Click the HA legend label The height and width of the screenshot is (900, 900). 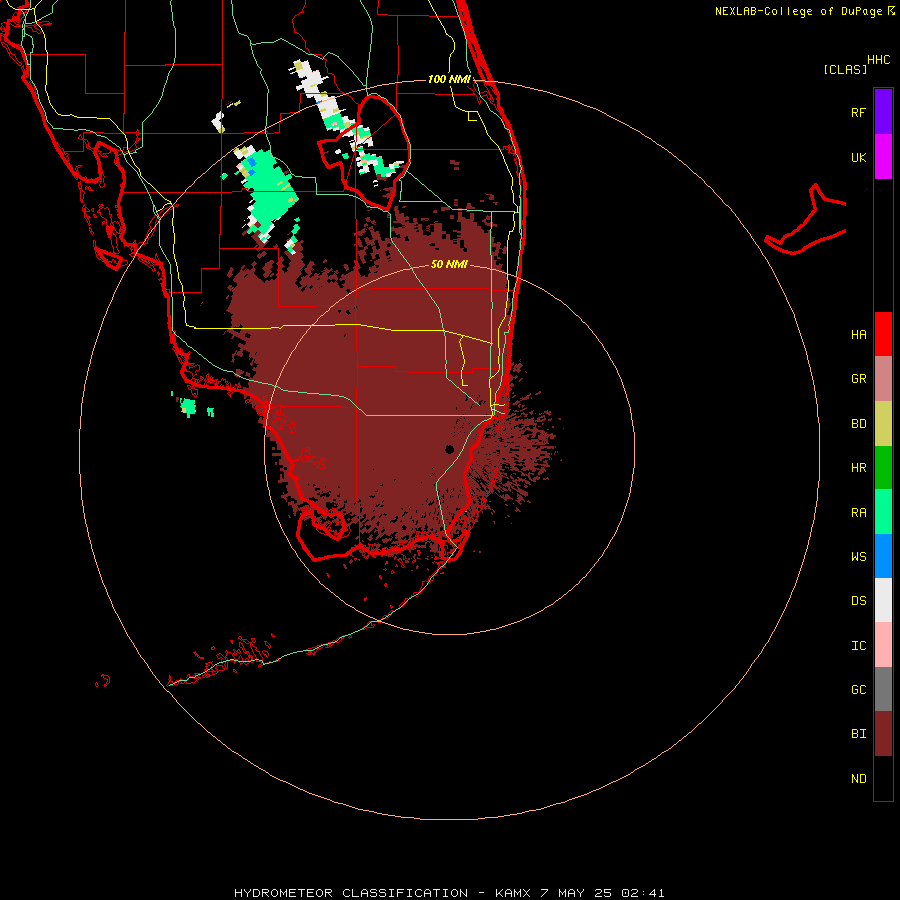coord(858,334)
